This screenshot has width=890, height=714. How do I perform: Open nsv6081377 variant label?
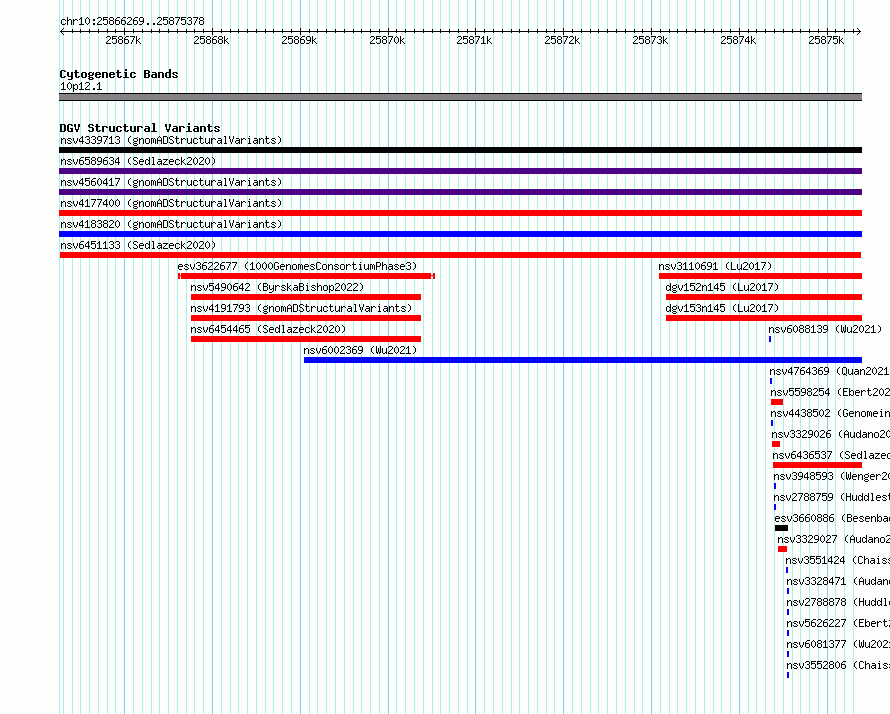[838, 644]
